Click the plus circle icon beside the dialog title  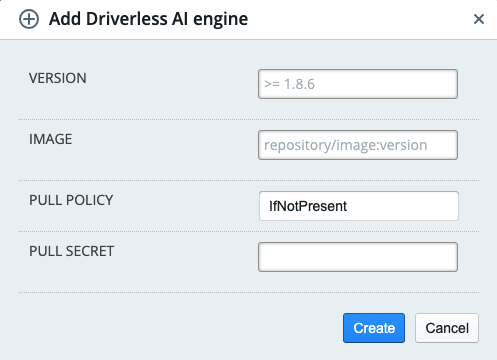29,19
